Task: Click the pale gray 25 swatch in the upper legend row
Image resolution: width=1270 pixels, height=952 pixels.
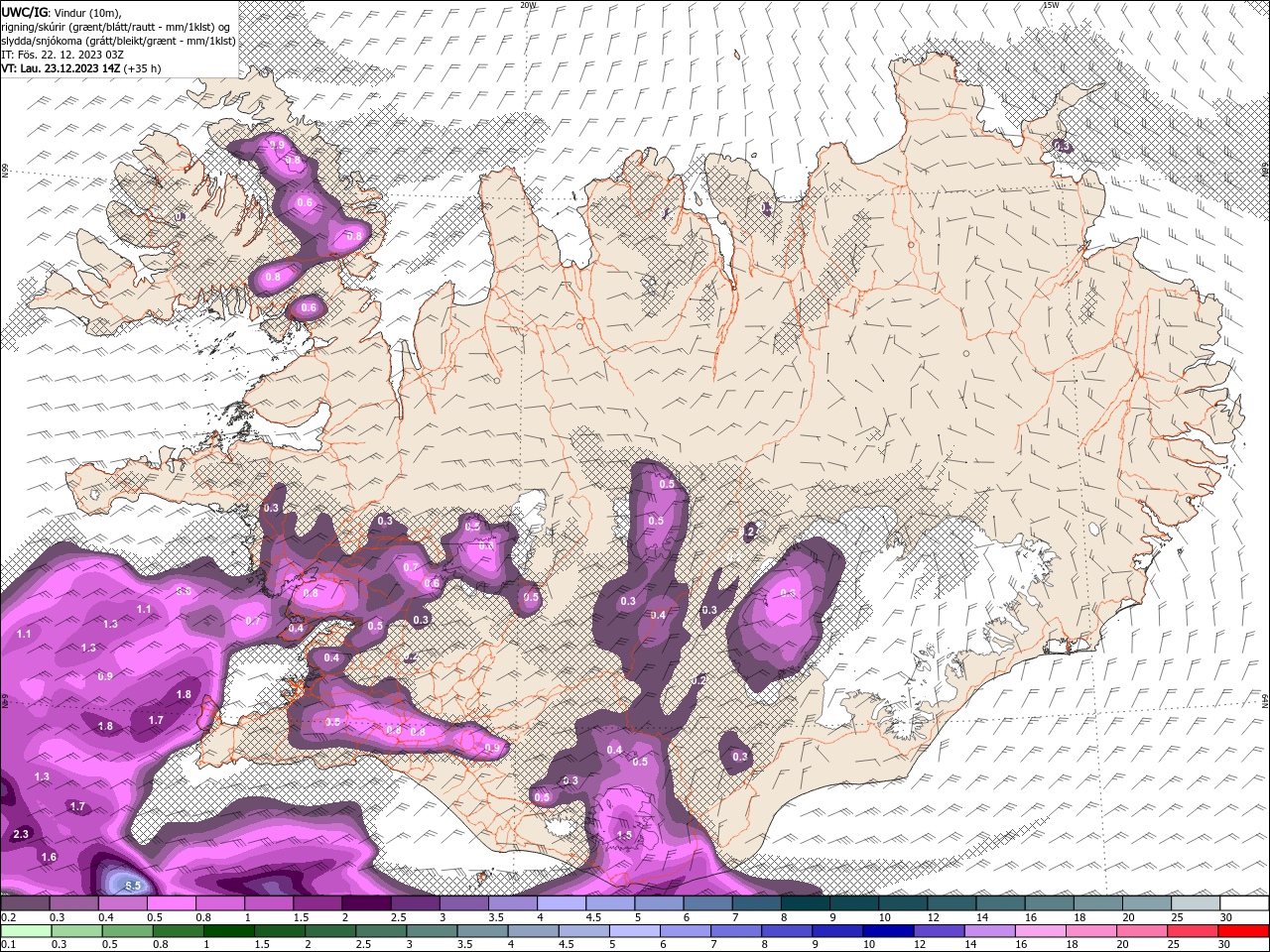Action: [x=1197, y=903]
